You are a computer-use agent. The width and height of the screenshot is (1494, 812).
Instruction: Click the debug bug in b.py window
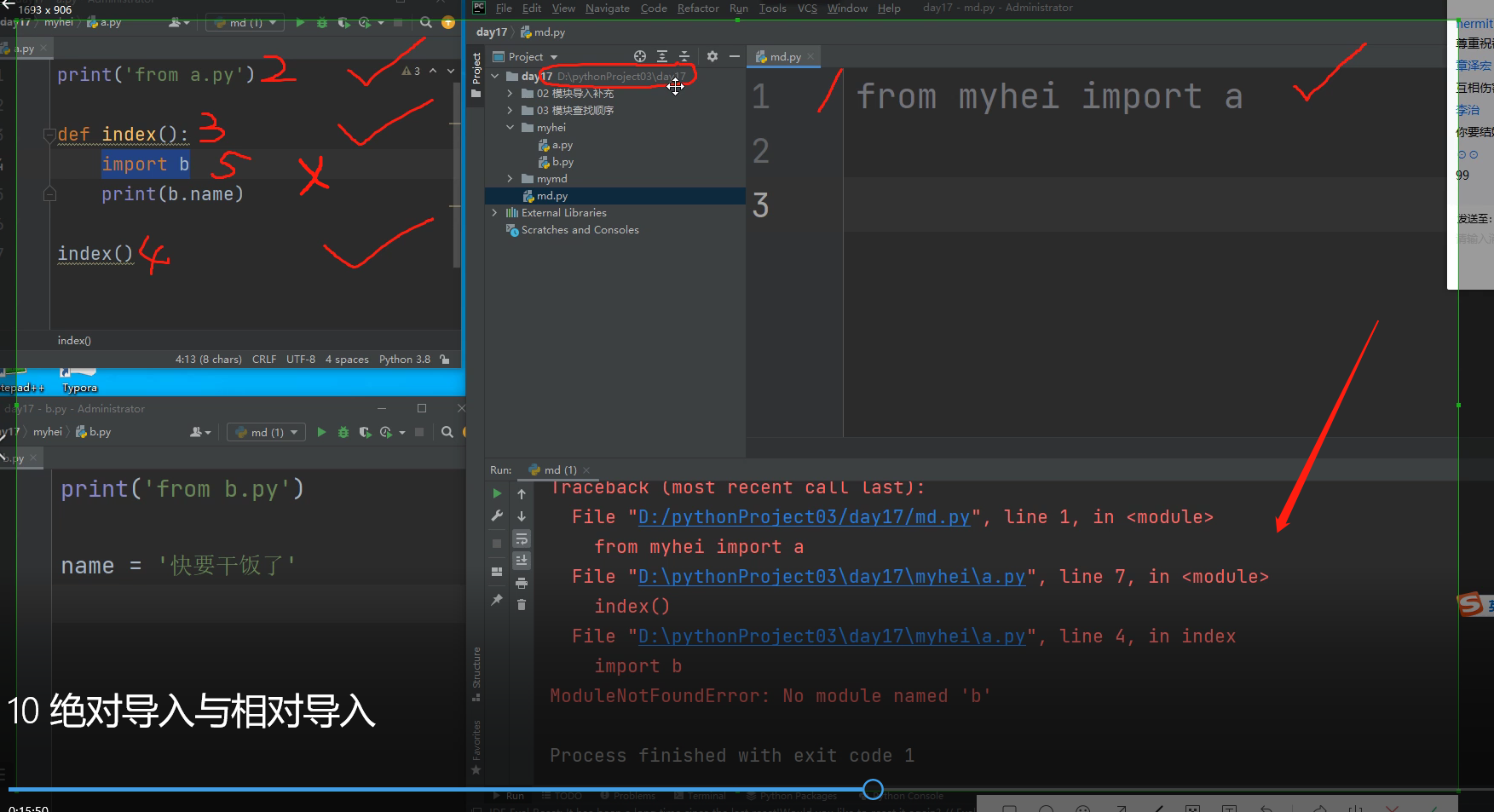pyautogui.click(x=343, y=432)
